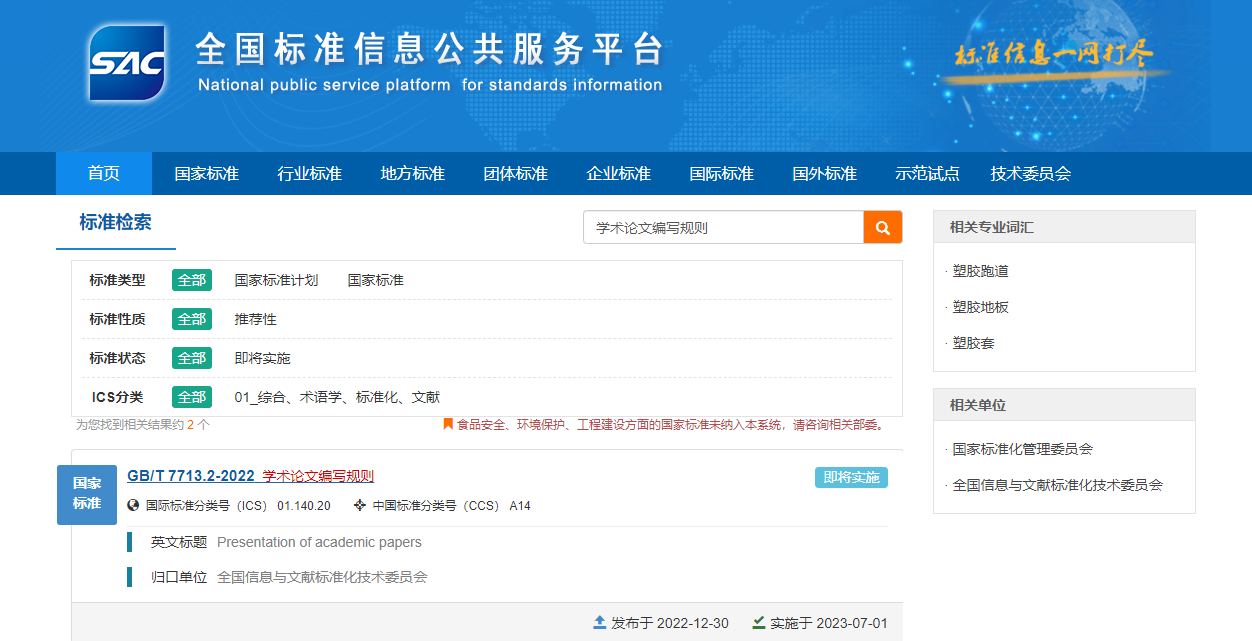Click the upload icon beside 发布于
This screenshot has height=641, width=1252.
600,622
